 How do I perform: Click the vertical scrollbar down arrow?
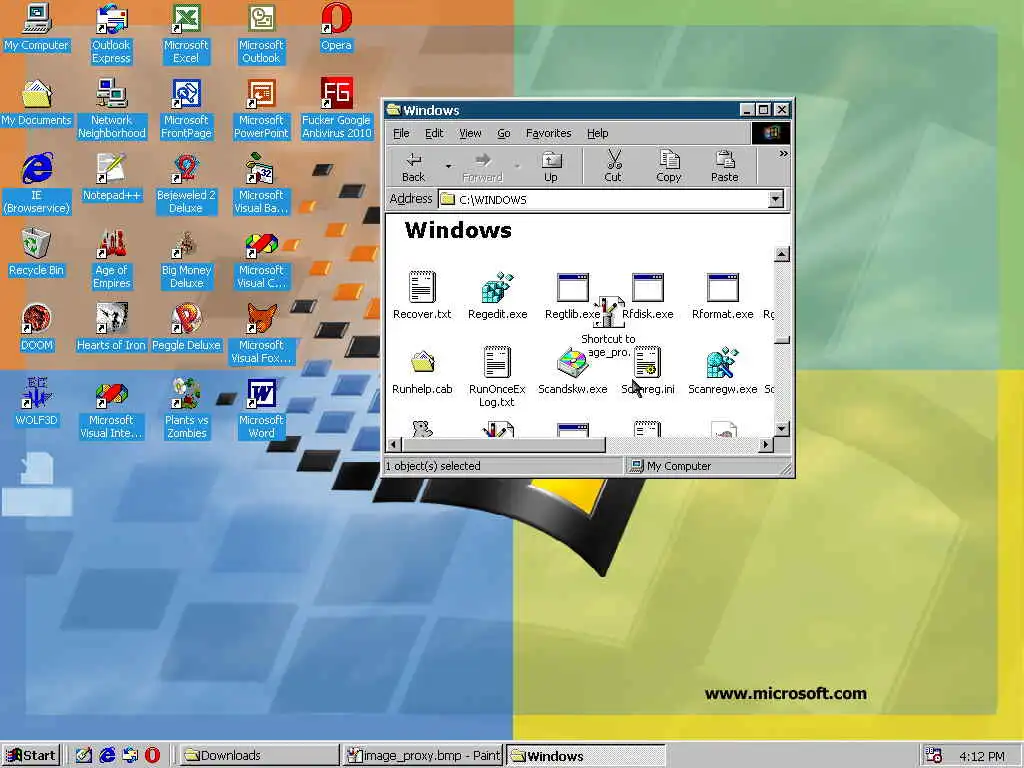782,429
